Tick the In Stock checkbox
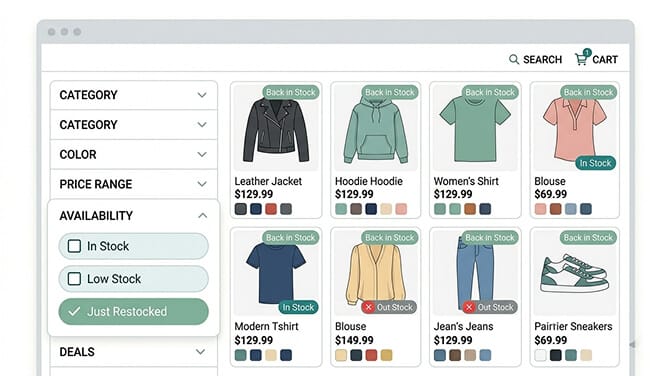 coord(74,246)
